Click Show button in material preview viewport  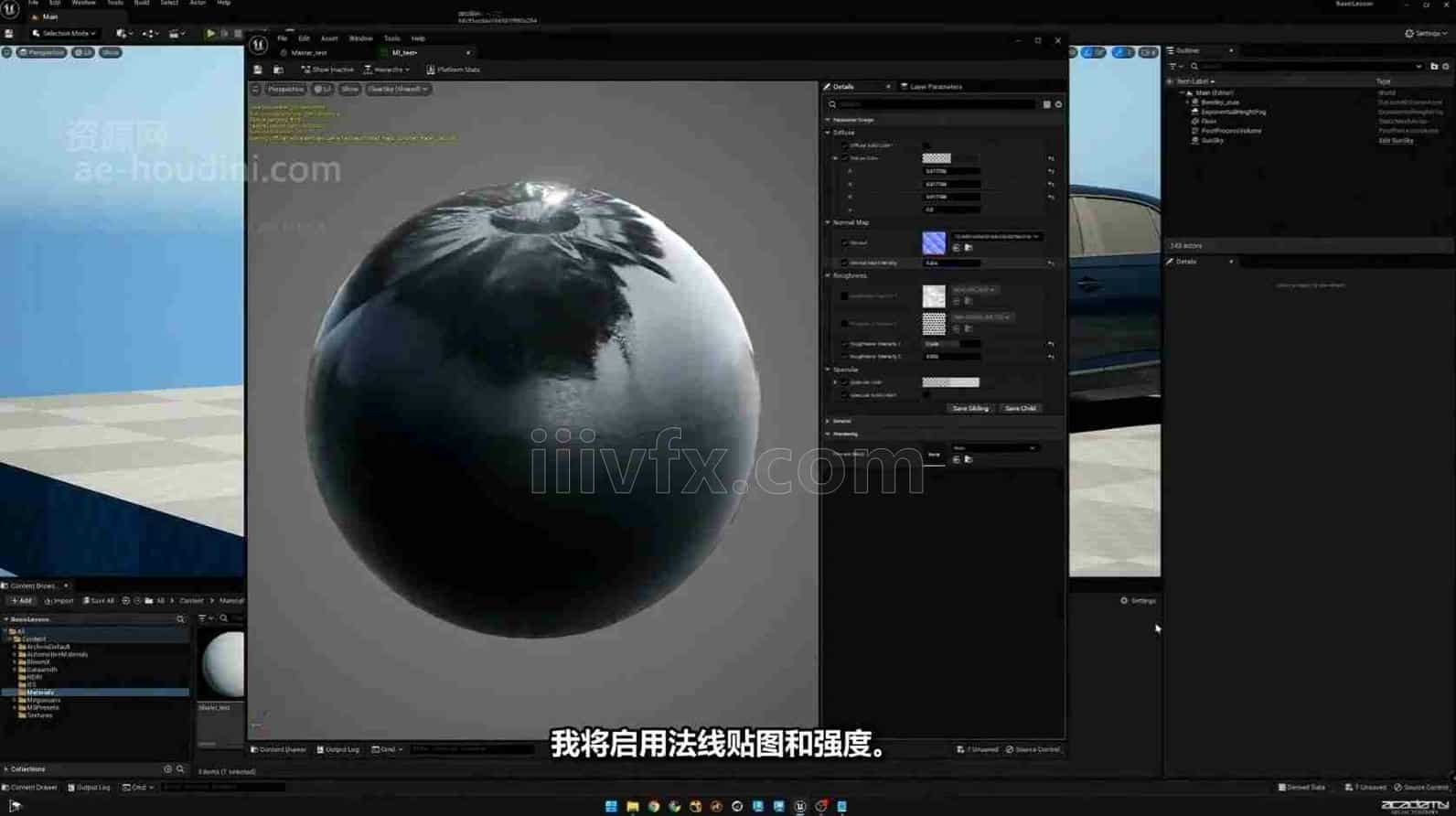pyautogui.click(x=349, y=90)
